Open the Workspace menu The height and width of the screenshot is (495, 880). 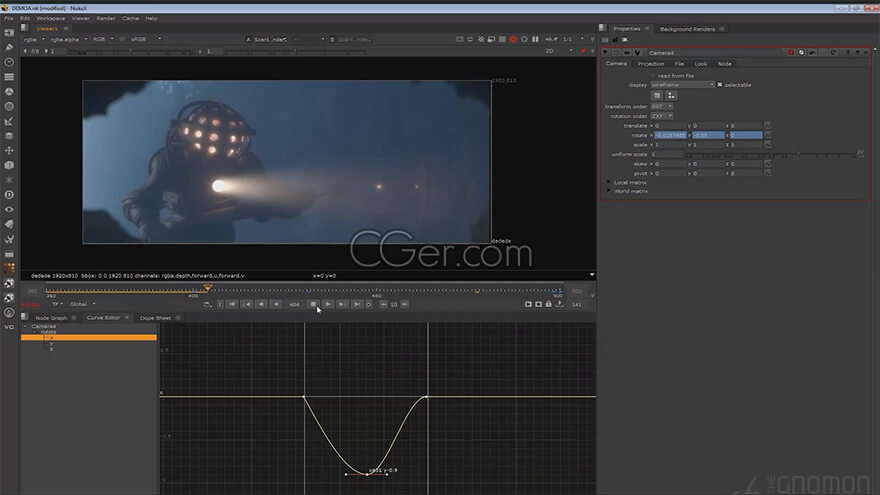click(x=51, y=19)
